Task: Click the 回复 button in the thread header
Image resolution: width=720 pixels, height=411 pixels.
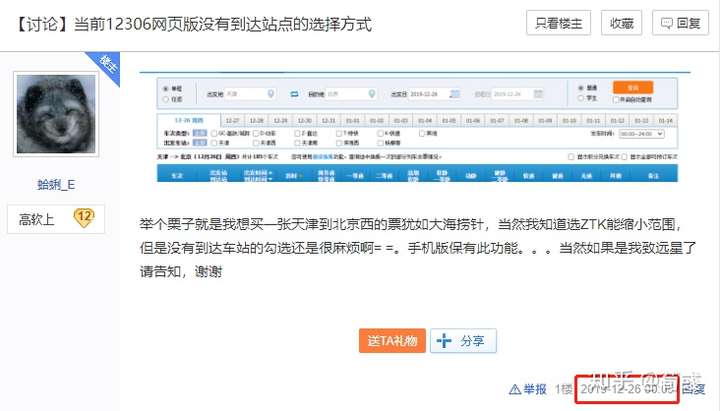Action: tap(681, 23)
